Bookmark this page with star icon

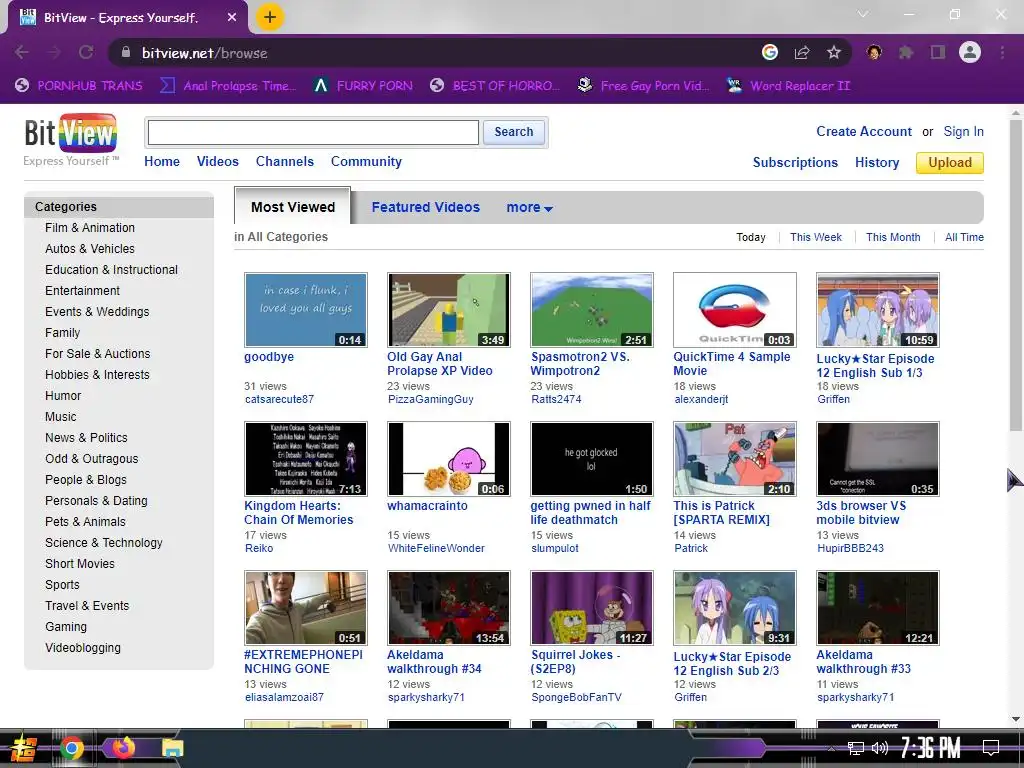click(833, 52)
